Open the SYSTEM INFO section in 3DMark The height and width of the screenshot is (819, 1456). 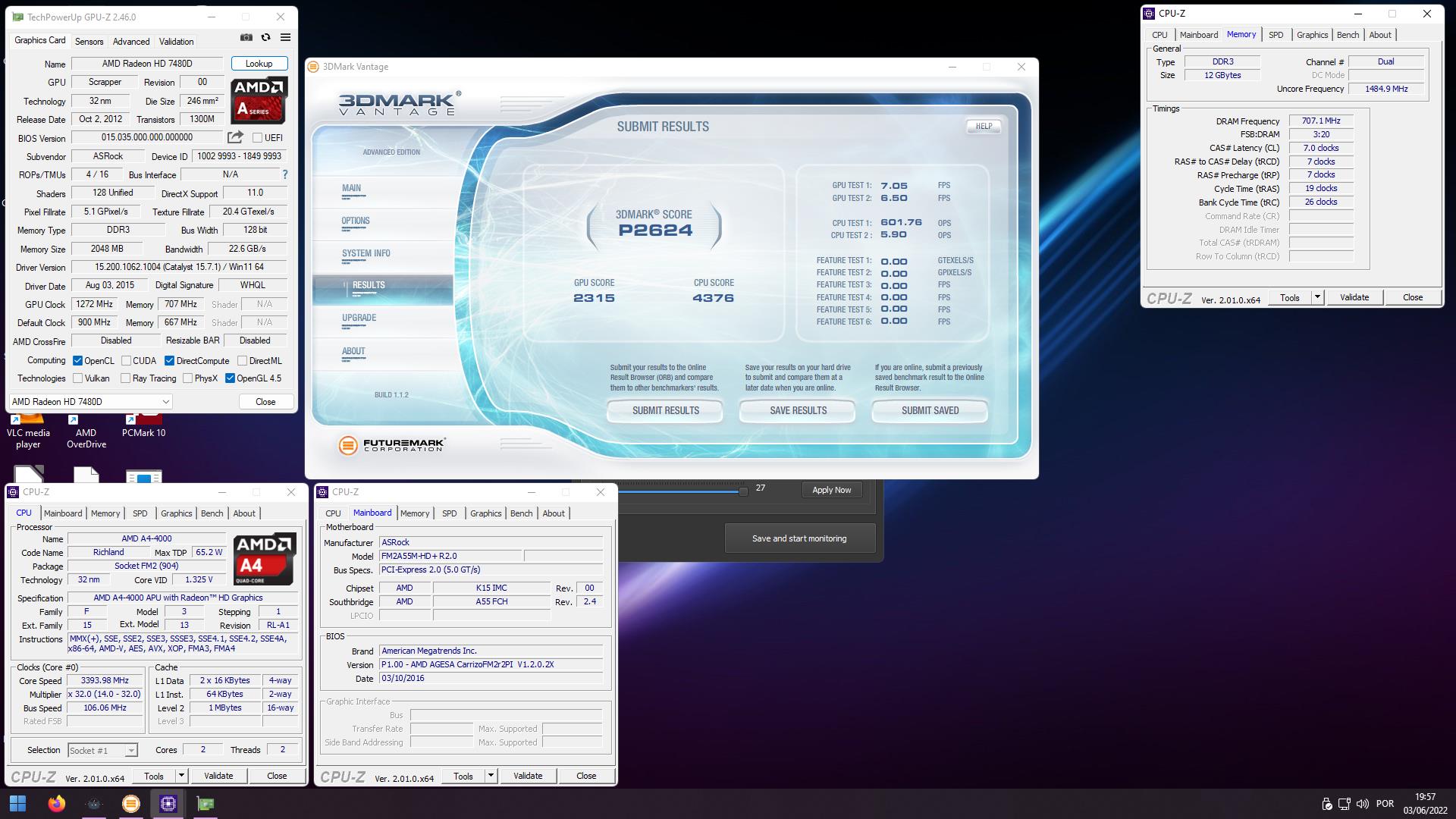pyautogui.click(x=366, y=253)
